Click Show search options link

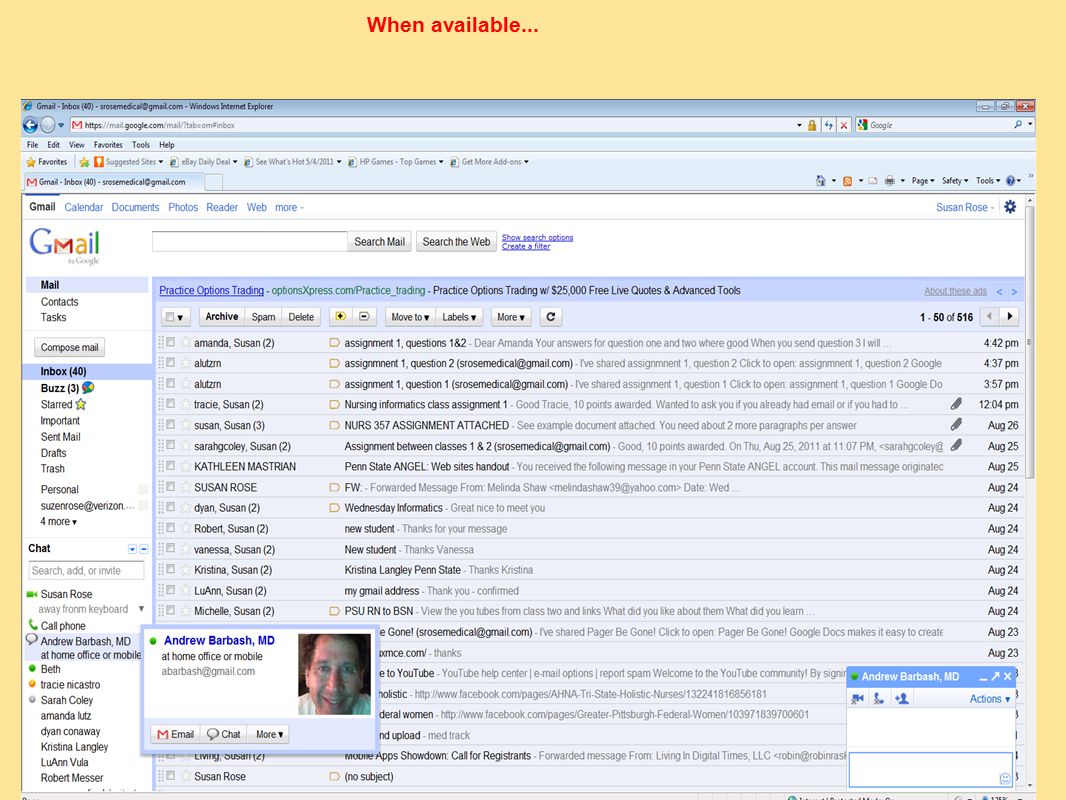click(x=537, y=237)
